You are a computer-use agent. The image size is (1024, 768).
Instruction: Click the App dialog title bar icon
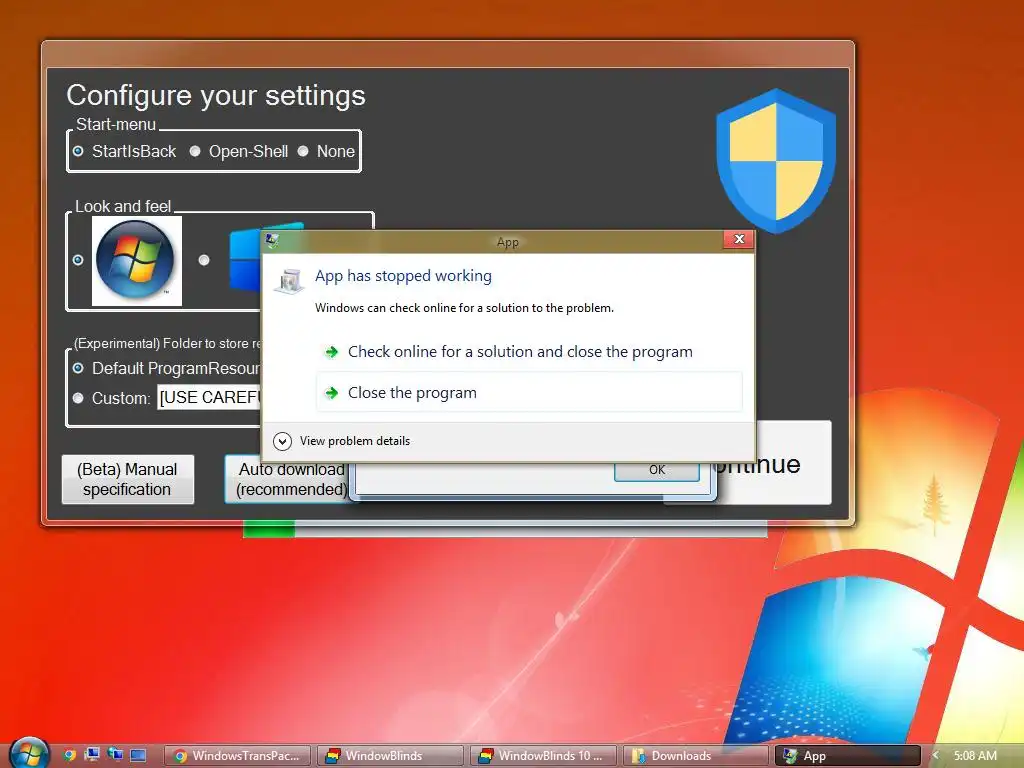coord(272,242)
